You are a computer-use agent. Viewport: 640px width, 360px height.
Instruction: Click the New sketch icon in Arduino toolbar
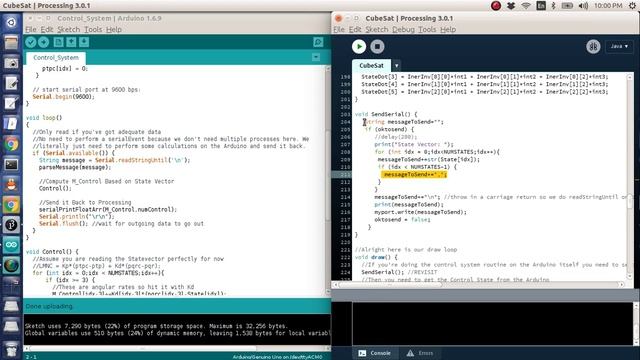point(58,42)
